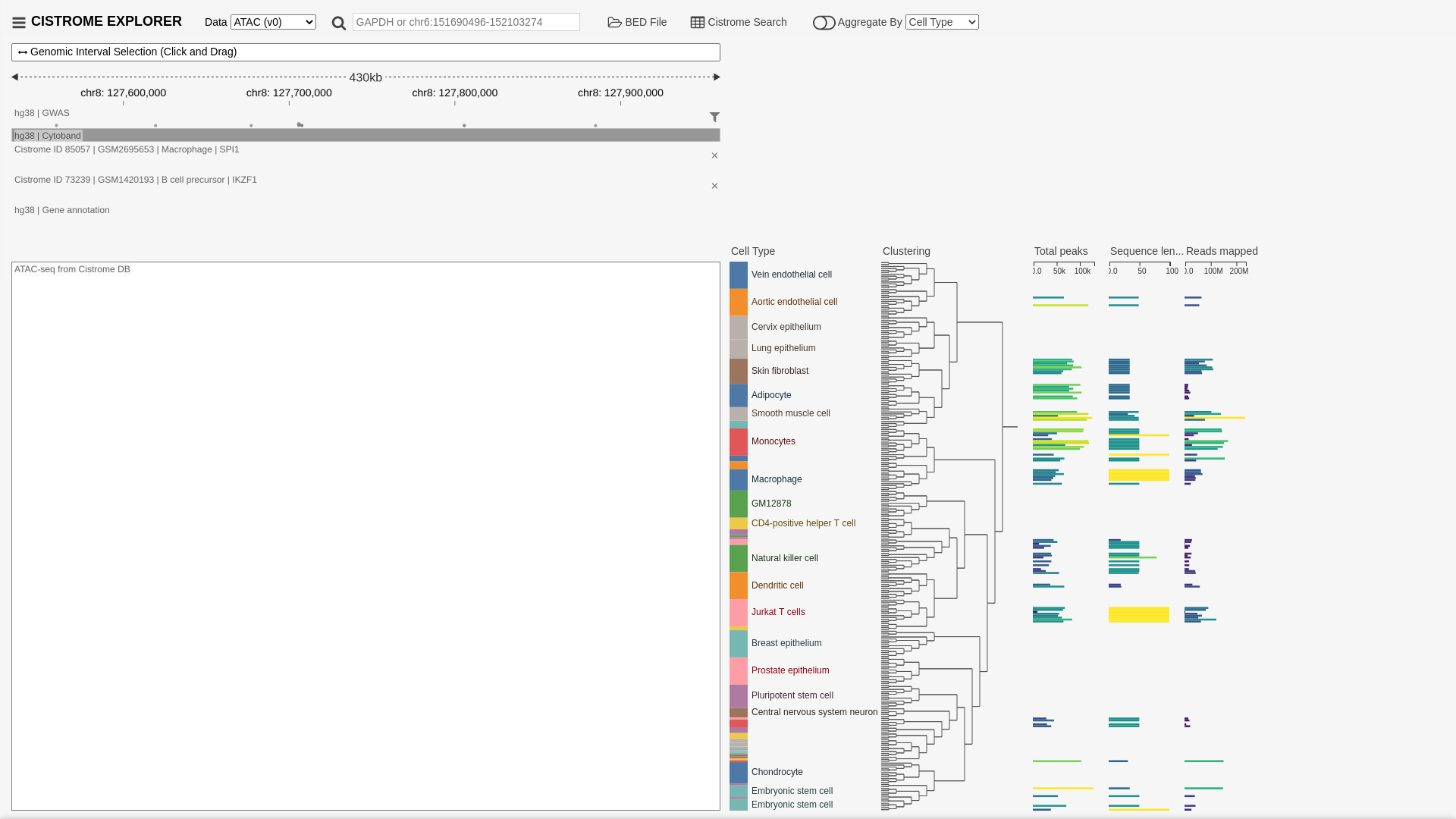Click the BED File folder icon
Image resolution: width=1456 pixels, height=819 pixels.
[x=614, y=22]
